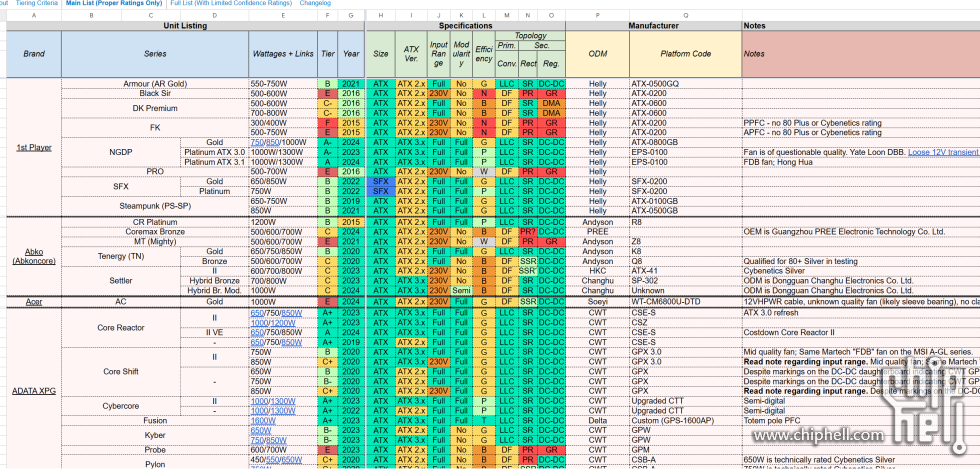Select the Core Reactor series cell
Screen dimensions: 980x470
coord(121,327)
